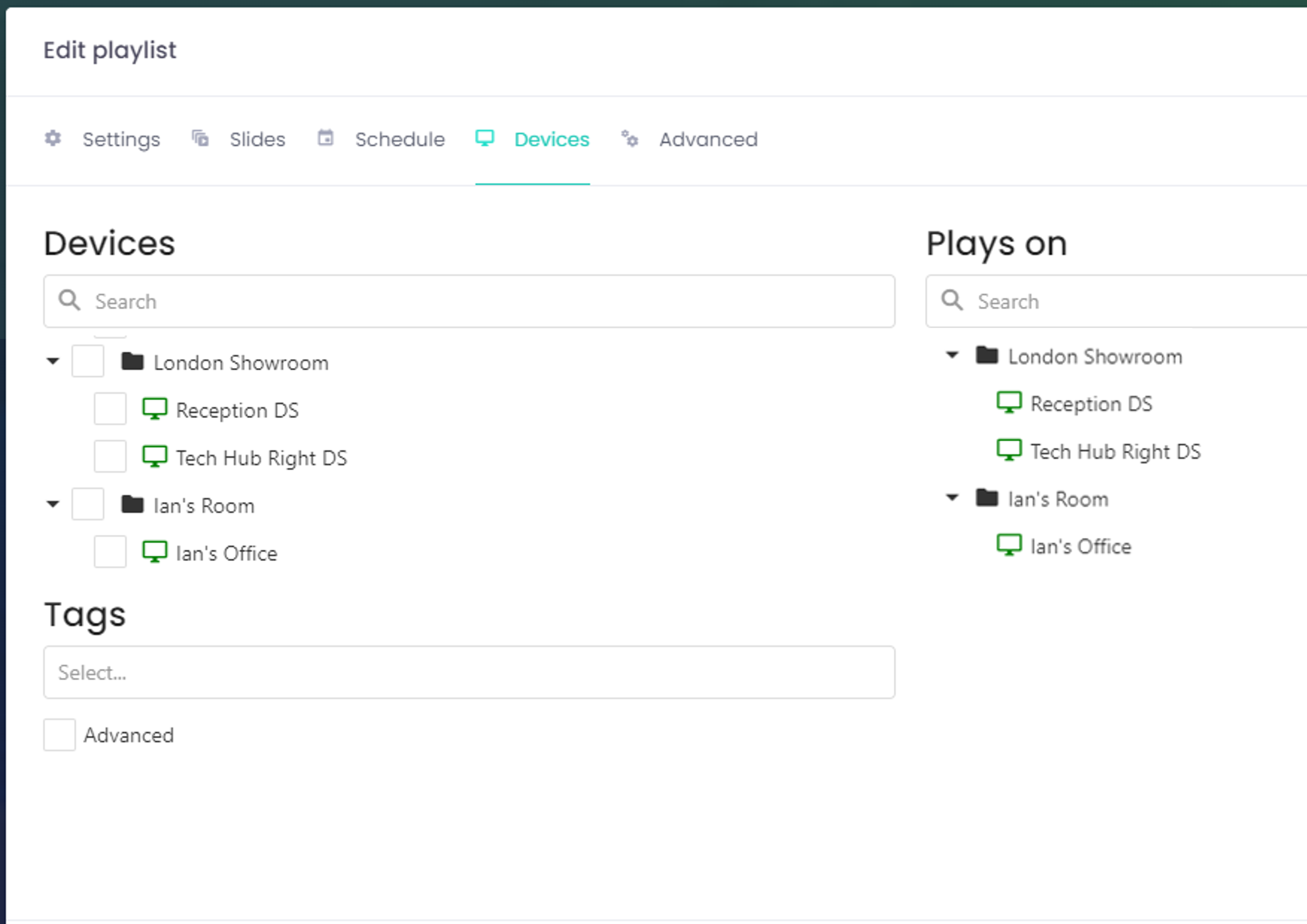Click the Devices monitor tab icon

[x=485, y=138]
